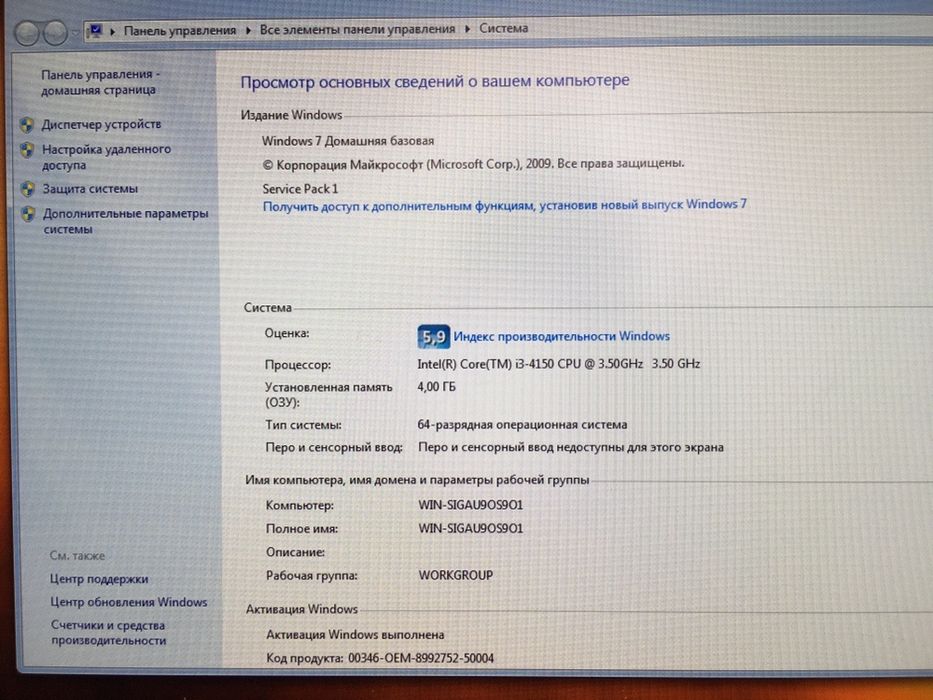This screenshot has height=700, width=933.
Task: Open Центр обновления Windows link
Action: 129,602
